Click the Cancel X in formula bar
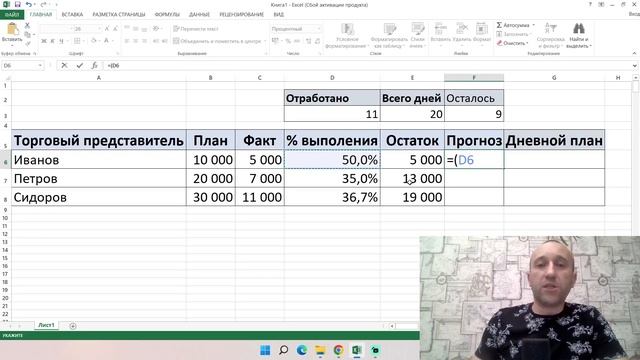Screen dimensions: 640x360 click(64, 65)
